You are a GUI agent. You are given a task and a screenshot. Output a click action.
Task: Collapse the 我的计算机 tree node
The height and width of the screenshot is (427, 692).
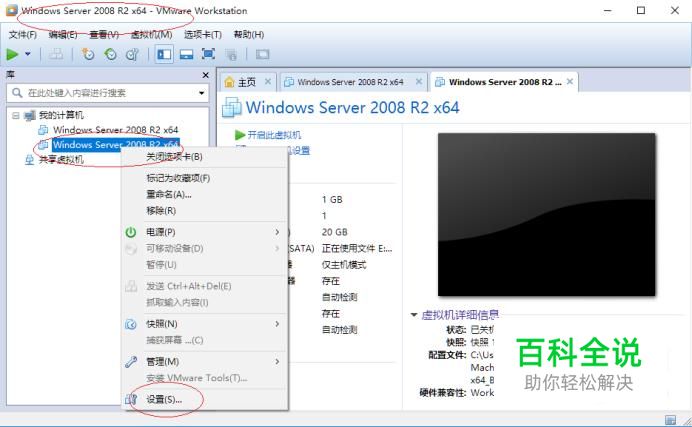click(16, 116)
